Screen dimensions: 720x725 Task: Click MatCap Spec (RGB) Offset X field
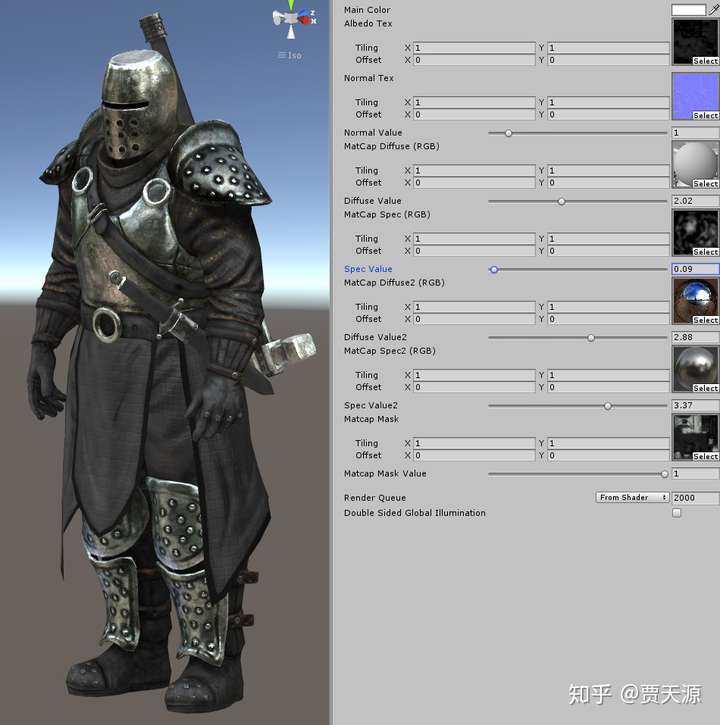tap(474, 251)
